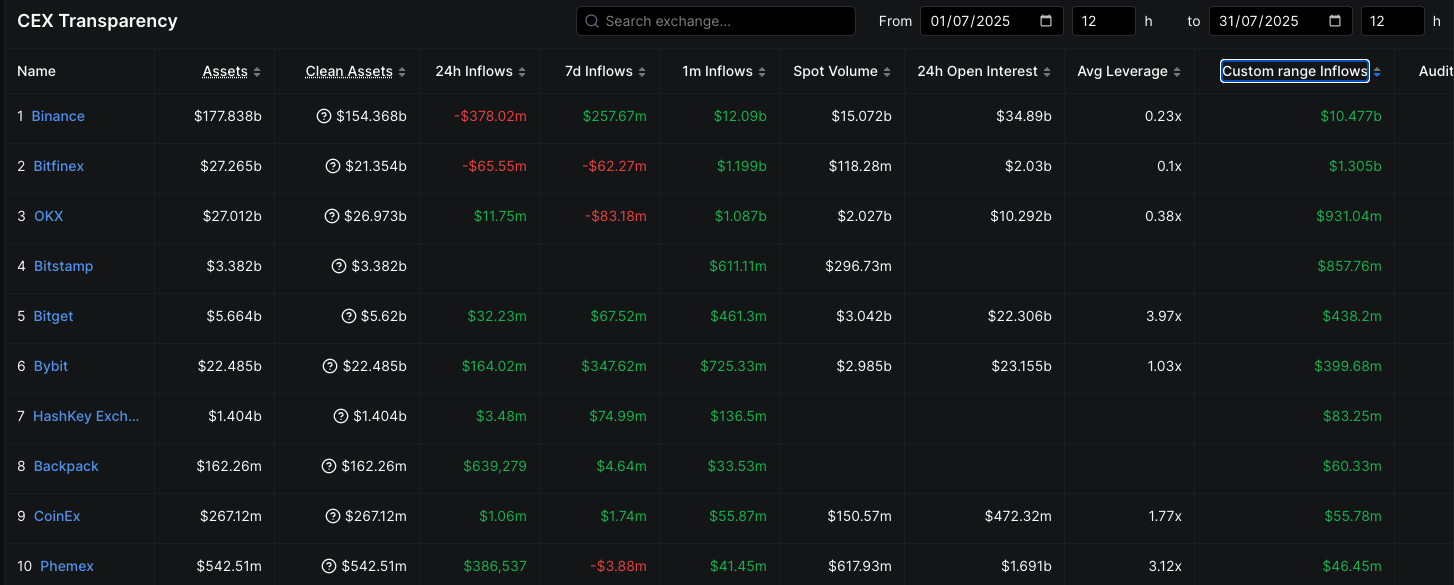The image size is (1454, 585).
Task: Open the Bitget exchange link
Action: pos(53,316)
